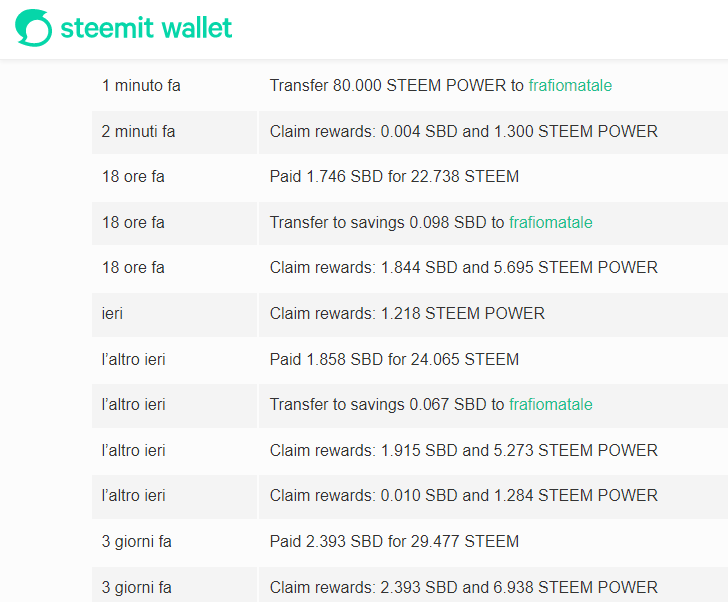
Task: Select Claim rewards 0.004 SBD entry
Action: 463,131
